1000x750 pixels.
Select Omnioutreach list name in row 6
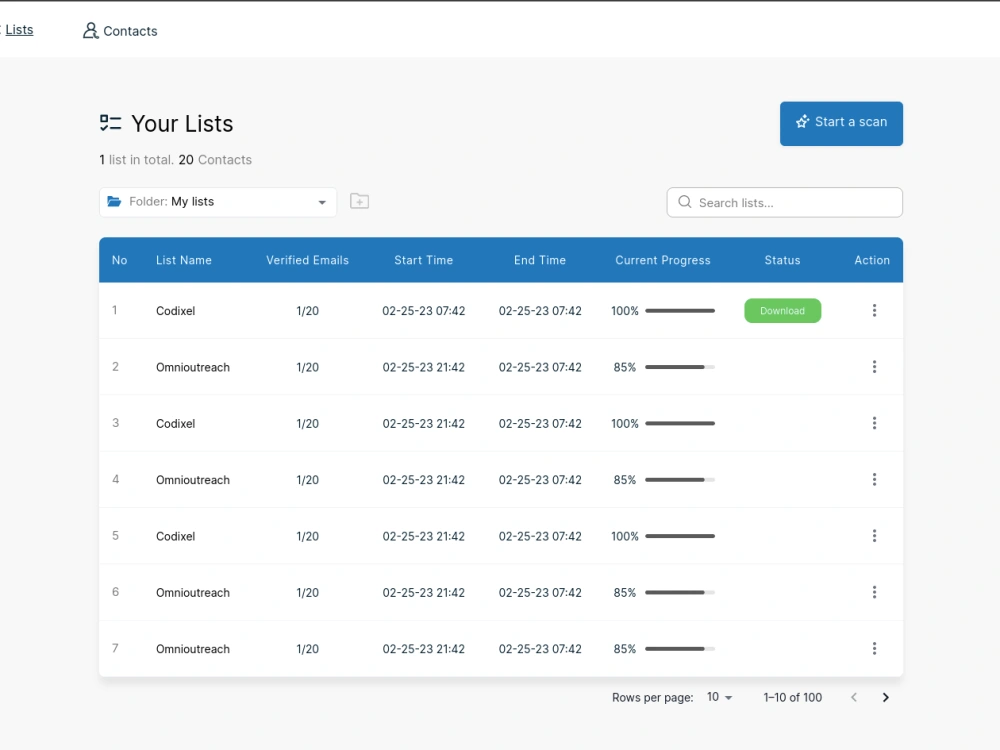click(193, 592)
